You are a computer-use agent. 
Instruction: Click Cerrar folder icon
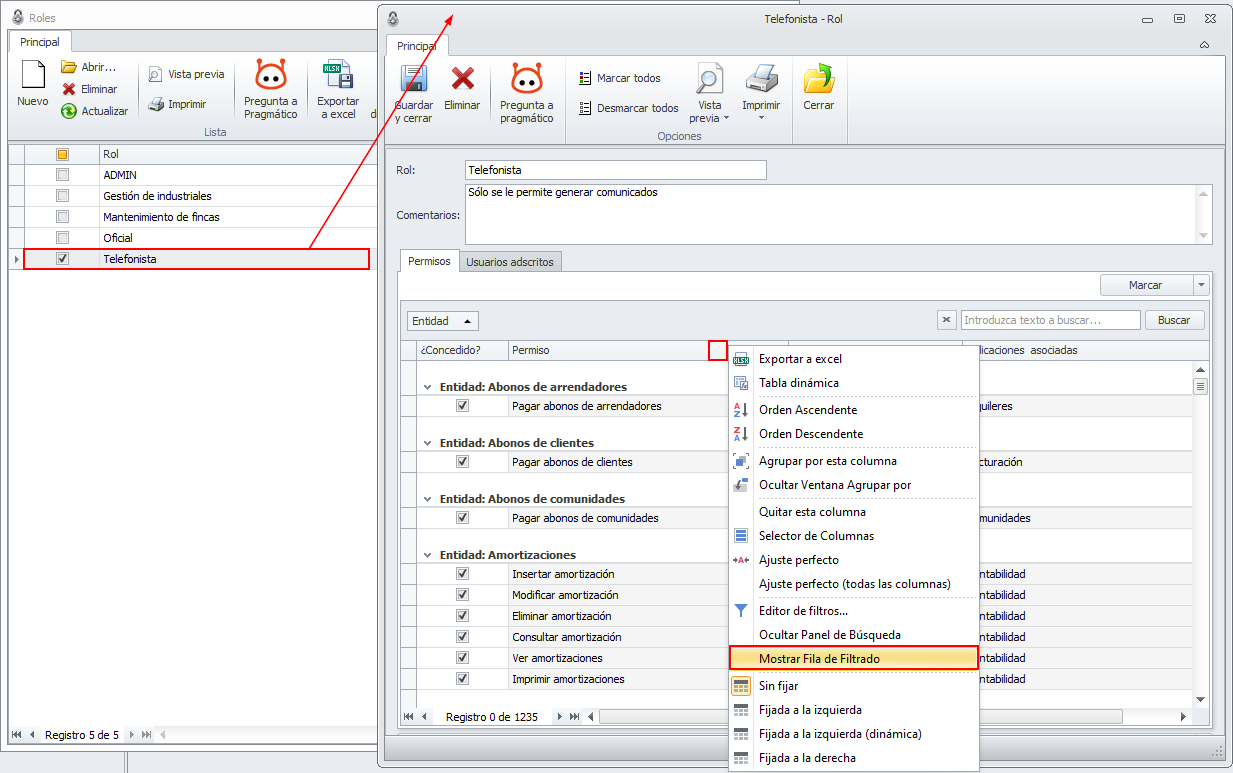819,79
